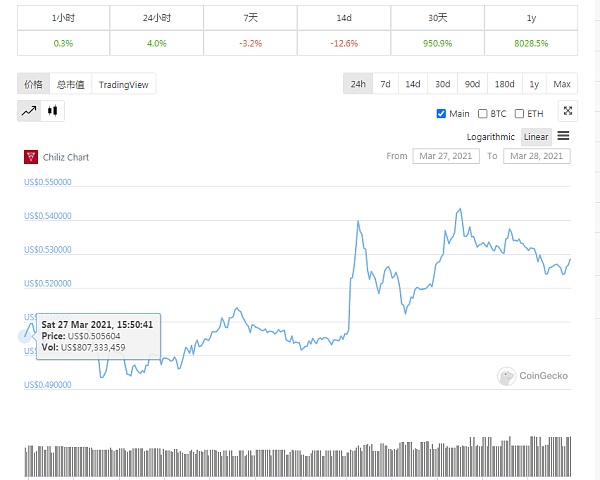This screenshot has height=480, width=600.
Task: Switch to candlestick chart view
Action: (53, 112)
